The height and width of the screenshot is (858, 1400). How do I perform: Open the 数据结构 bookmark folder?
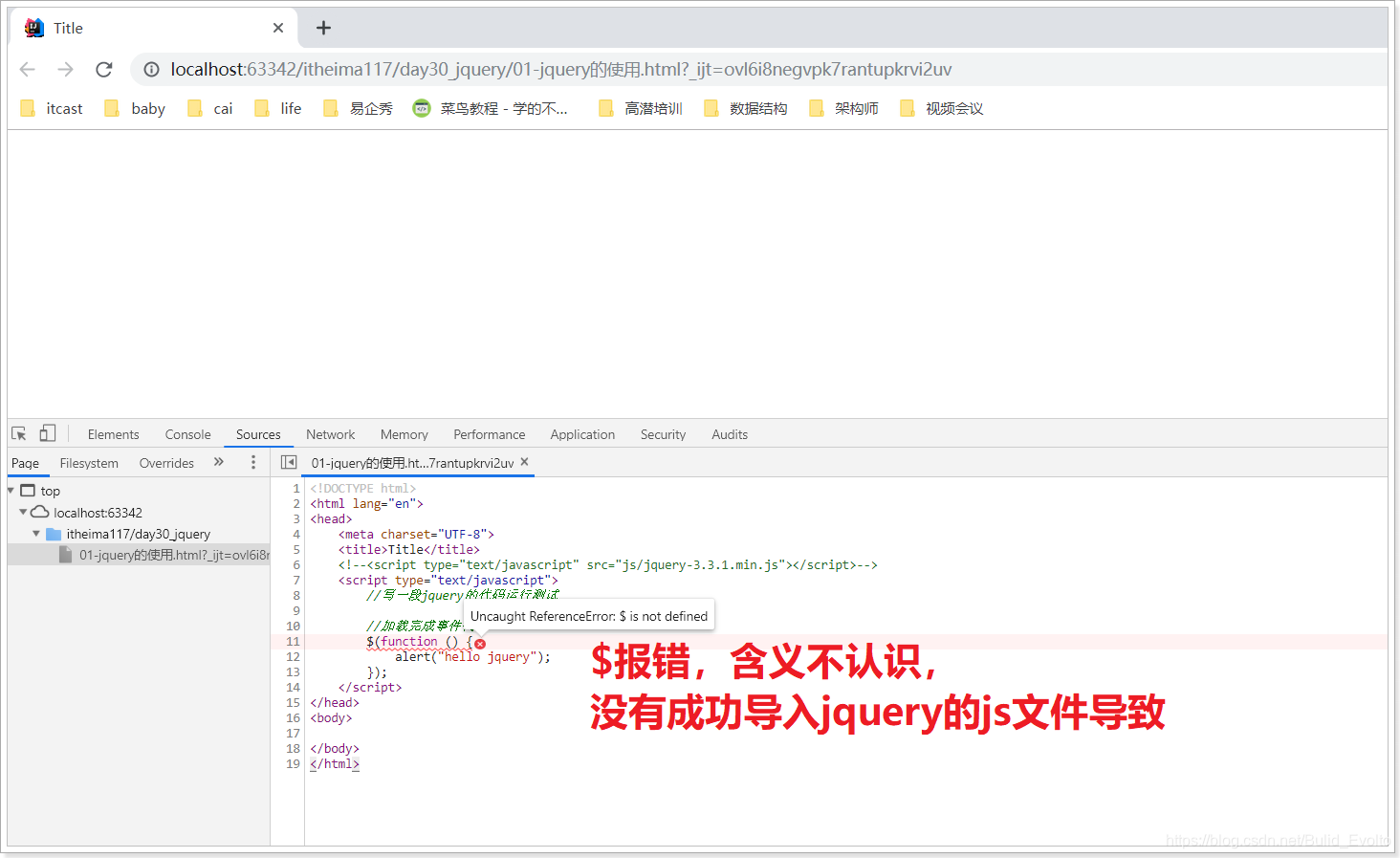746,108
